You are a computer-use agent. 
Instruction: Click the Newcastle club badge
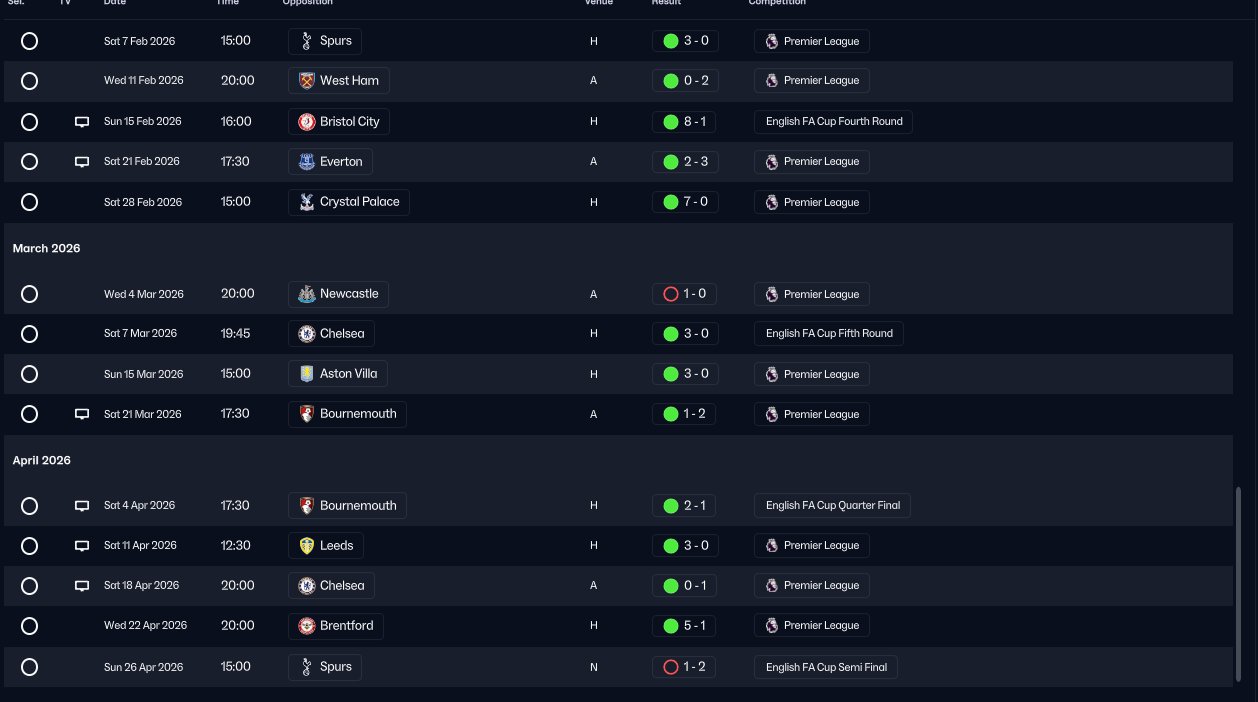pyautogui.click(x=307, y=294)
